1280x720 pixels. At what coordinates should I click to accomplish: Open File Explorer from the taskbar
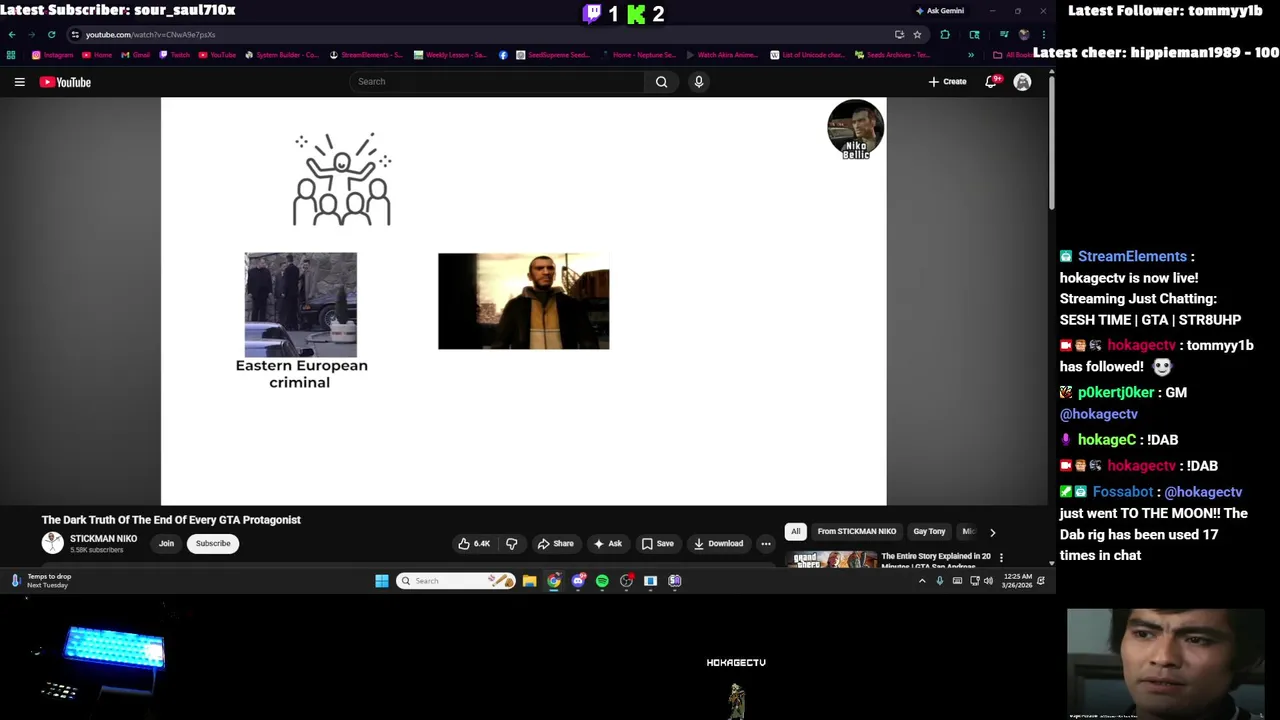coord(530,581)
